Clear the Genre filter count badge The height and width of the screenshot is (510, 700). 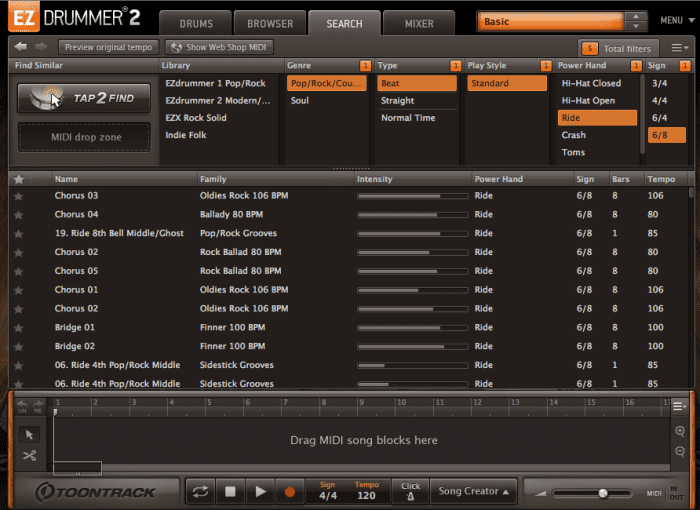click(365, 66)
